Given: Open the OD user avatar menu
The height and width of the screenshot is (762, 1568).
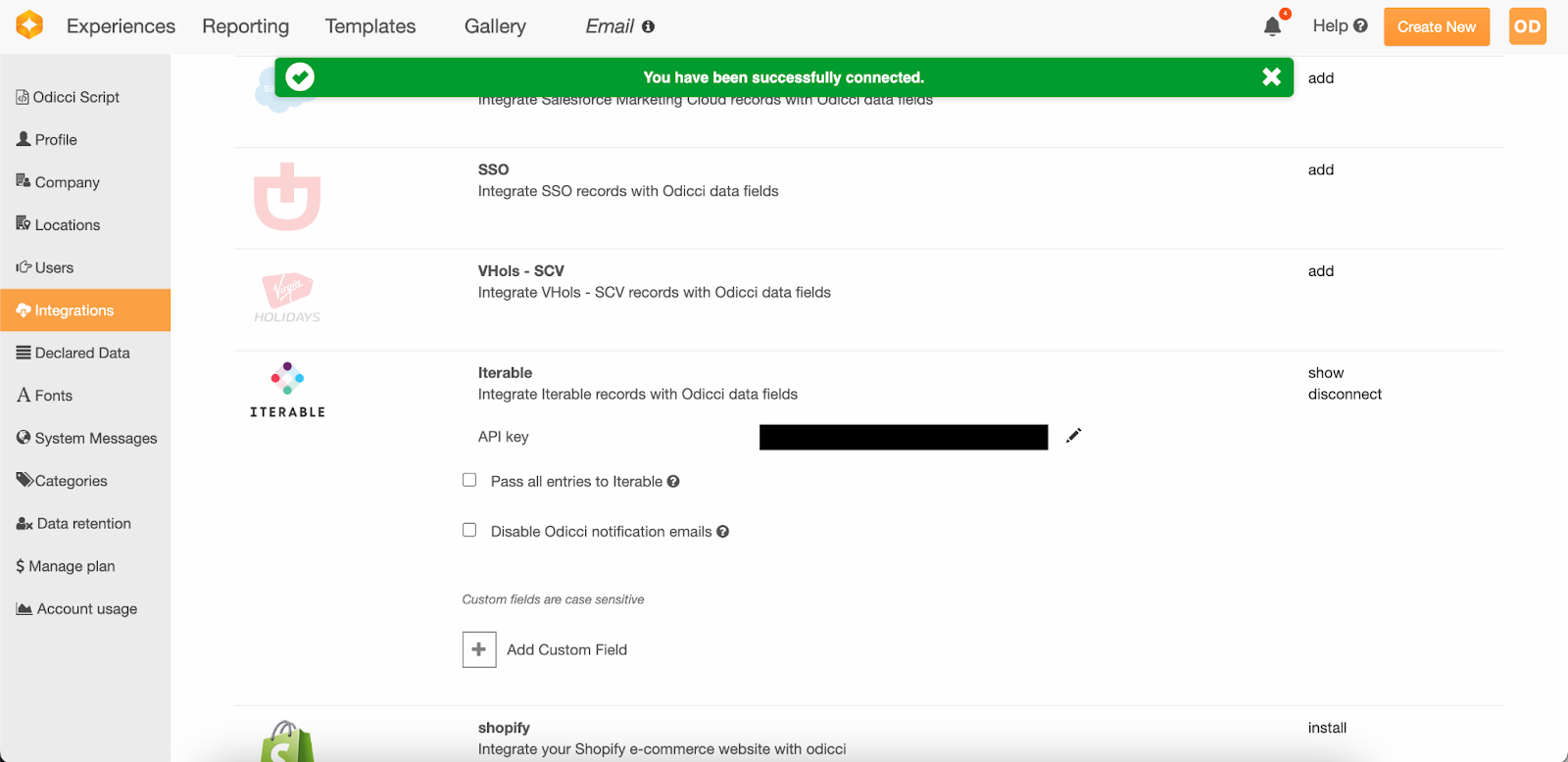Looking at the screenshot, I should tap(1527, 26).
